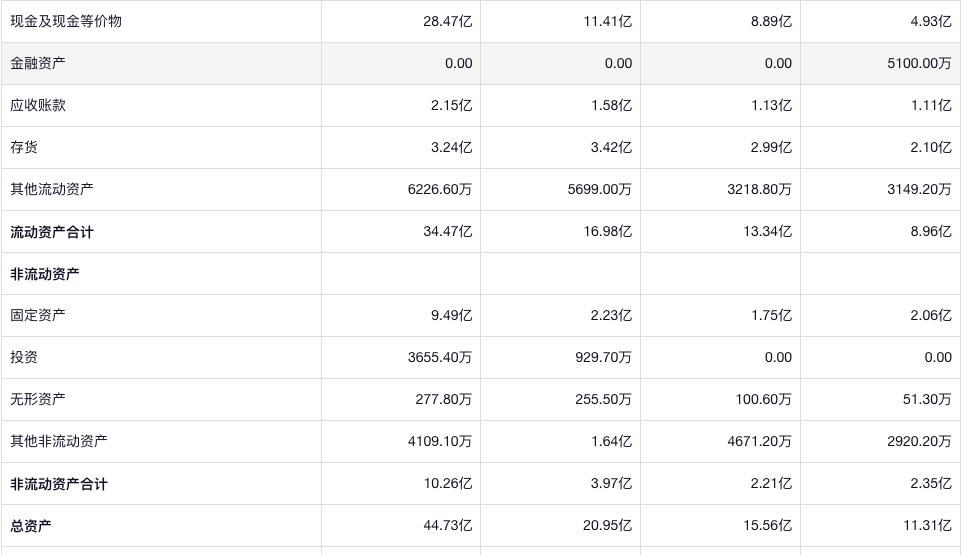Image resolution: width=973 pixels, height=555 pixels.
Task: Select the 存货 row label
Action: (x=24, y=147)
